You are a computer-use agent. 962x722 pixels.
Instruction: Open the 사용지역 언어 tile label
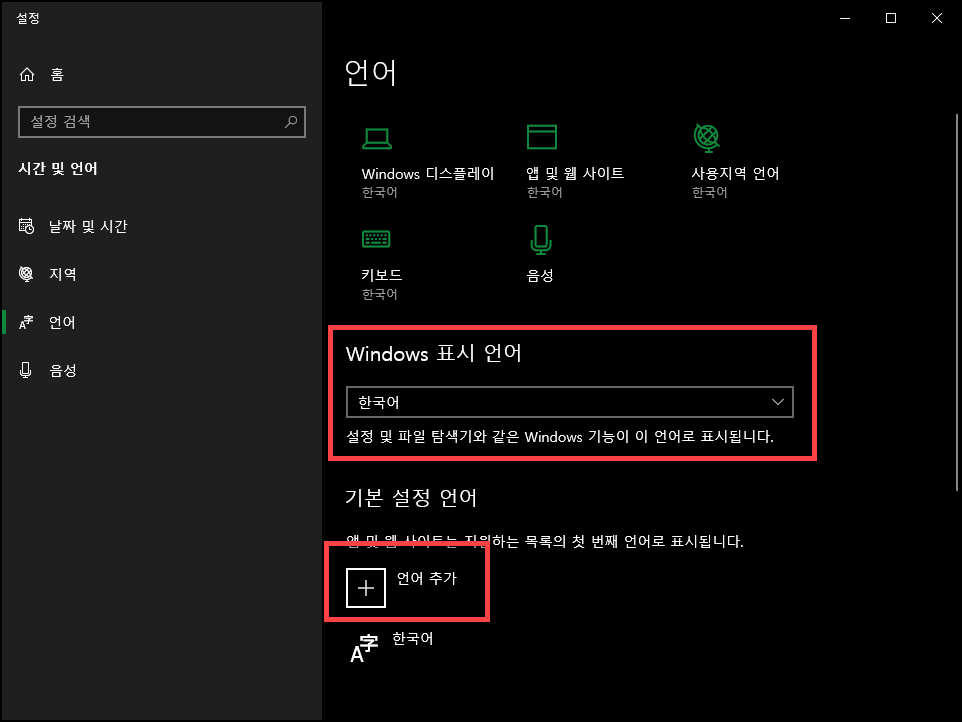click(735, 174)
